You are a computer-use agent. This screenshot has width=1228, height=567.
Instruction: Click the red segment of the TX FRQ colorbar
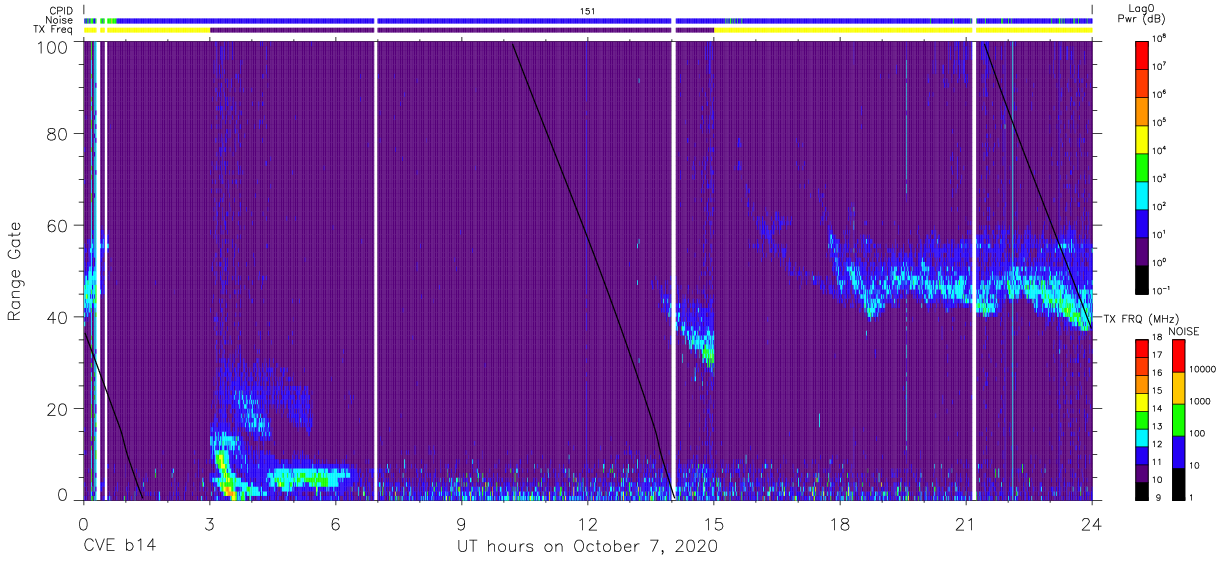click(x=1143, y=349)
